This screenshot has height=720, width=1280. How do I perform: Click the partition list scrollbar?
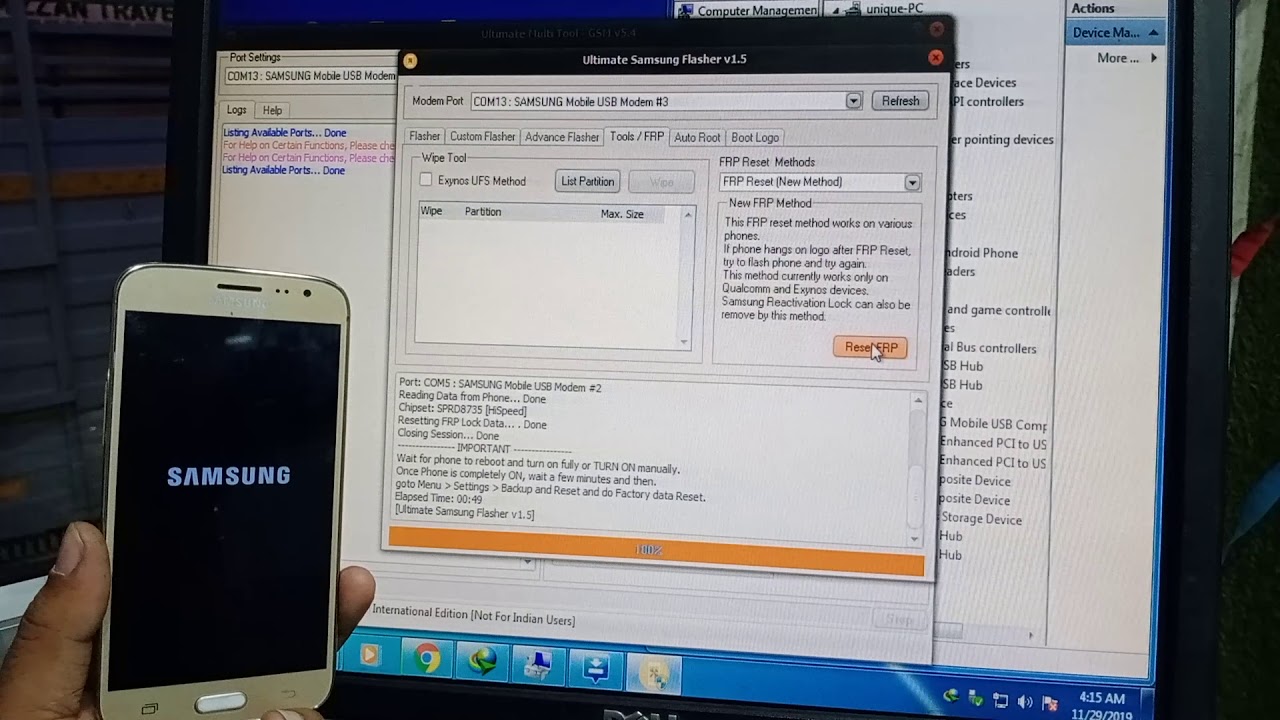[x=687, y=277]
